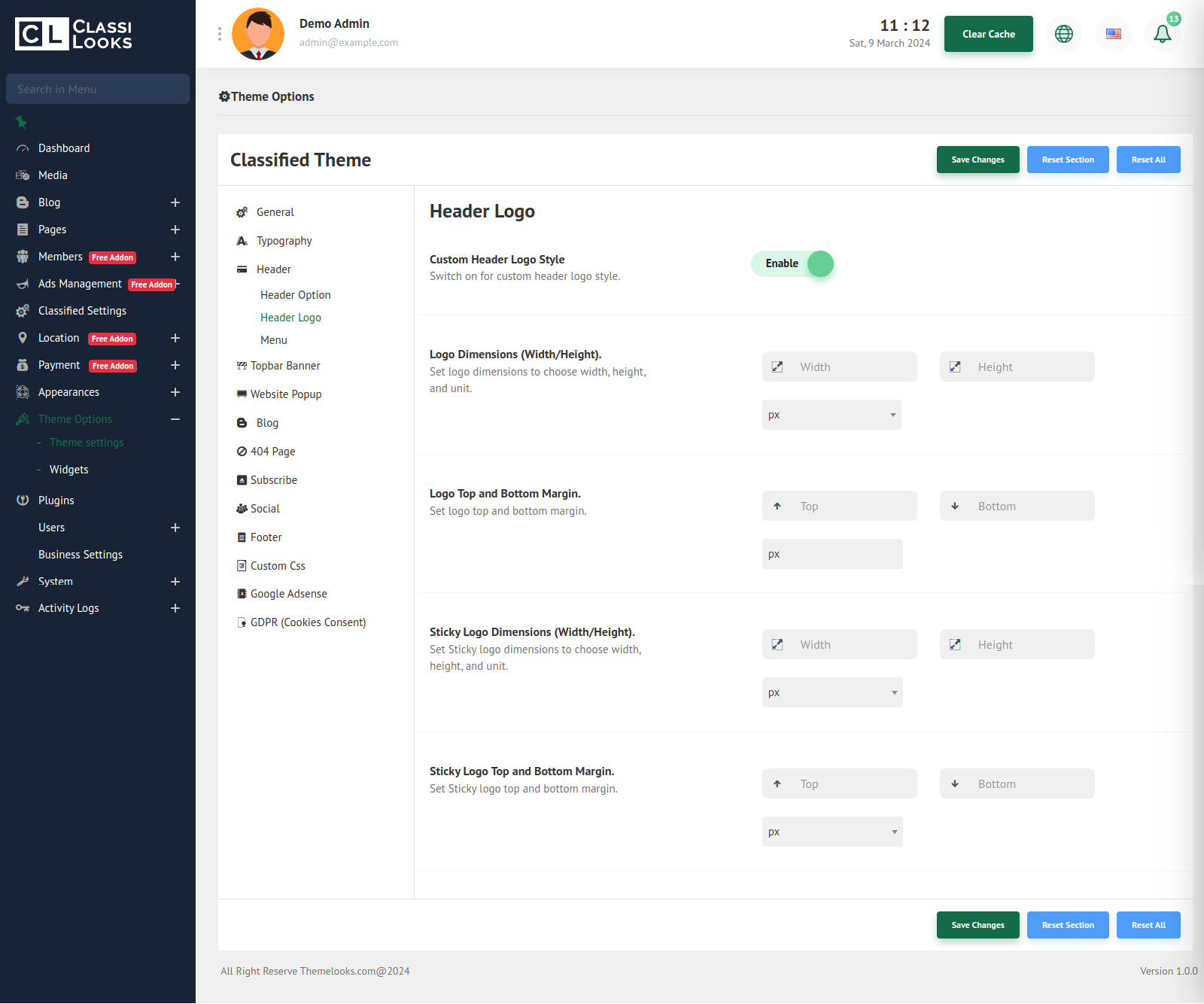Image resolution: width=1204 pixels, height=1004 pixels.
Task: Open unit dropdown for Sticky Logo Margin
Action: pos(832,832)
